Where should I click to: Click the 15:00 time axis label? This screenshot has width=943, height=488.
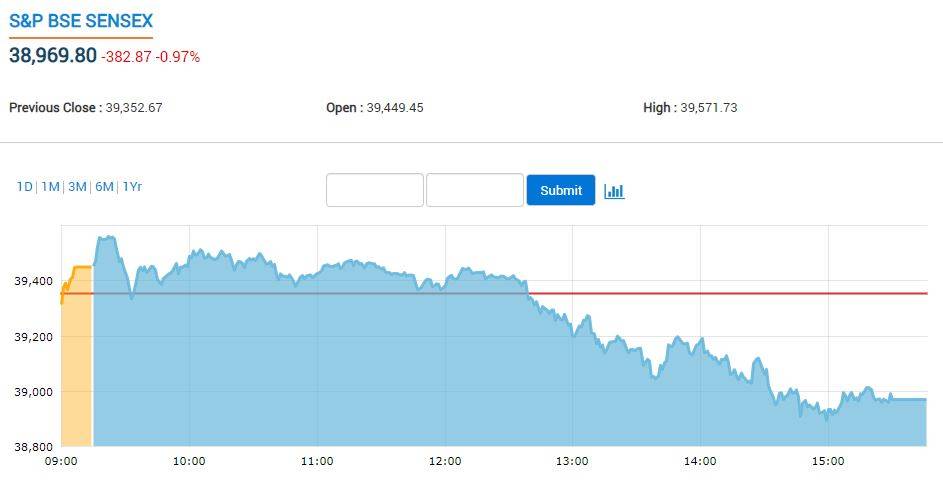coord(828,461)
